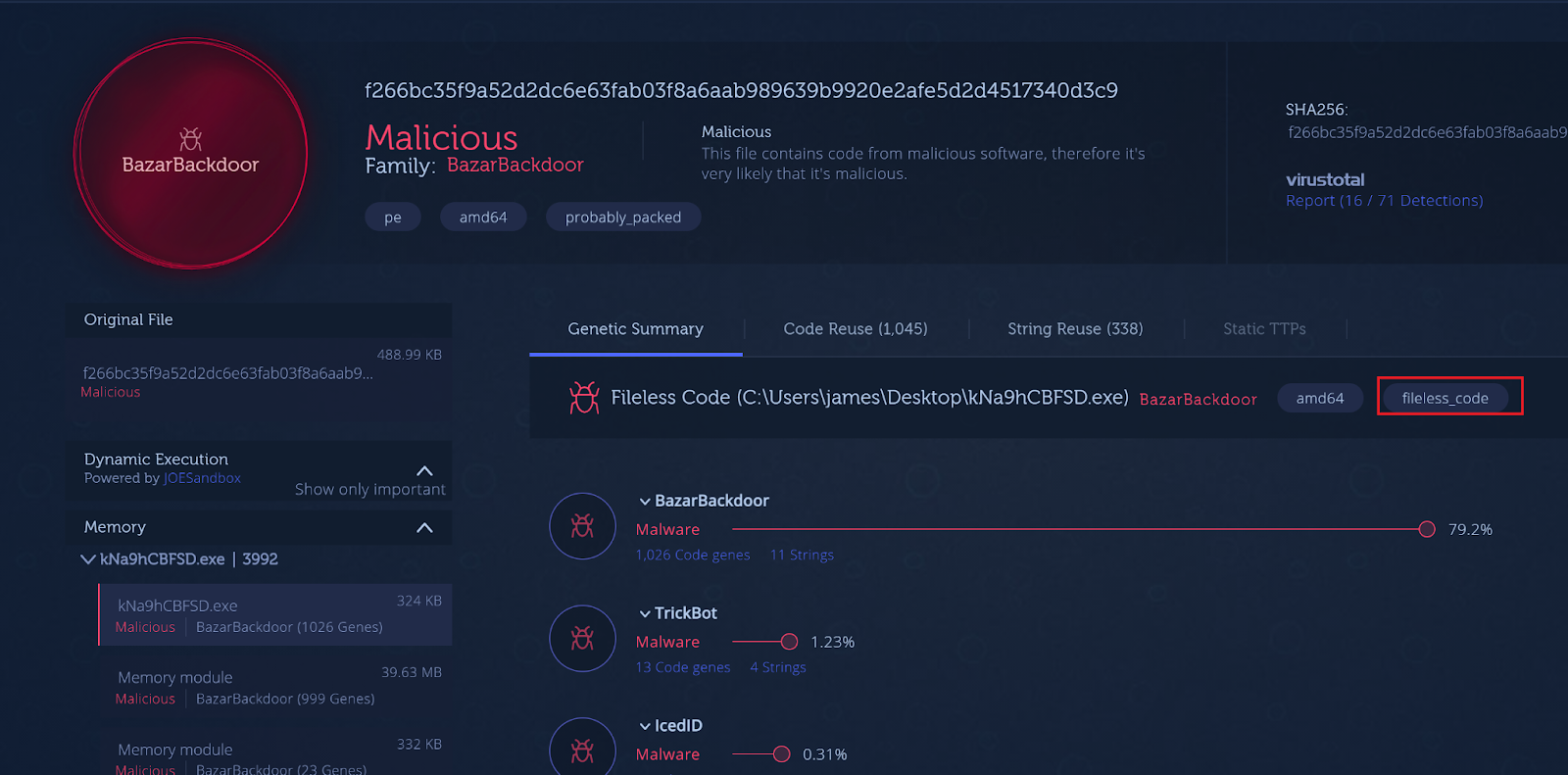Collapse the Memory panel chevron

[x=424, y=527]
